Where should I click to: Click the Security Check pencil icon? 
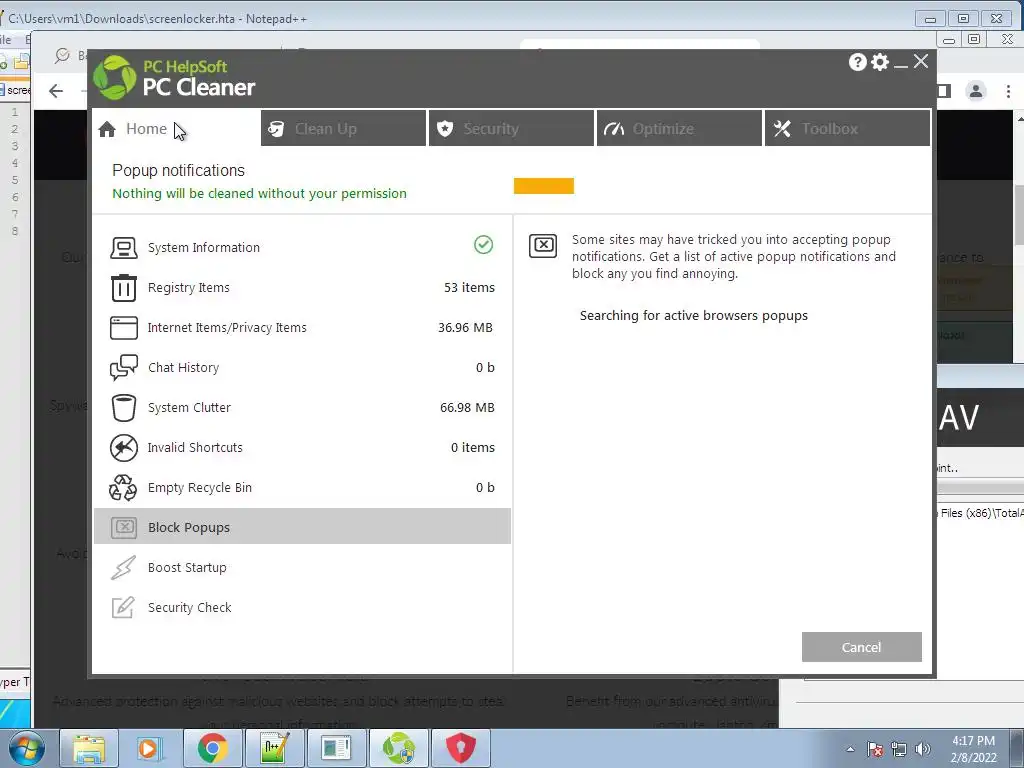(x=123, y=607)
